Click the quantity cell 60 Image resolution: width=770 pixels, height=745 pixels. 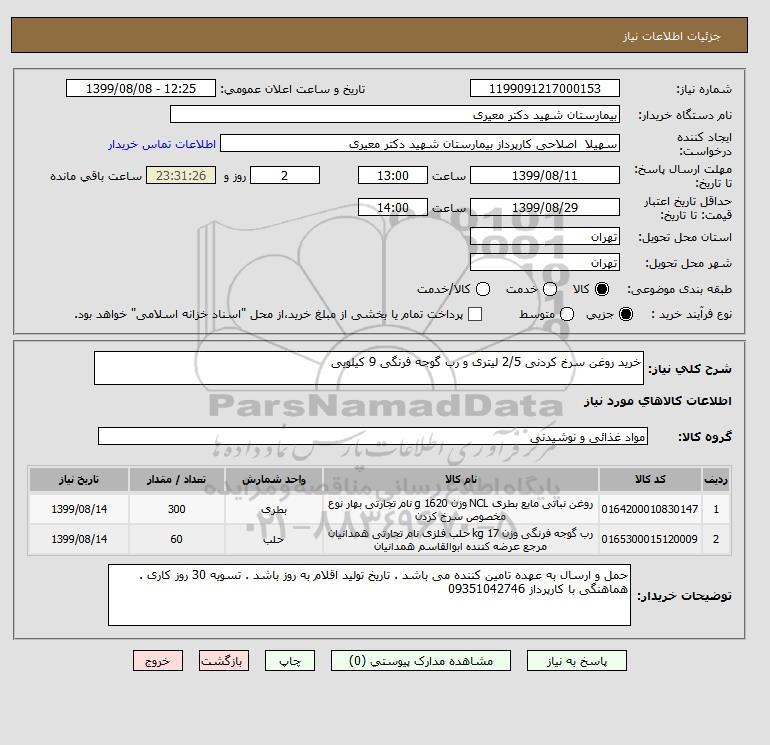(x=177, y=539)
